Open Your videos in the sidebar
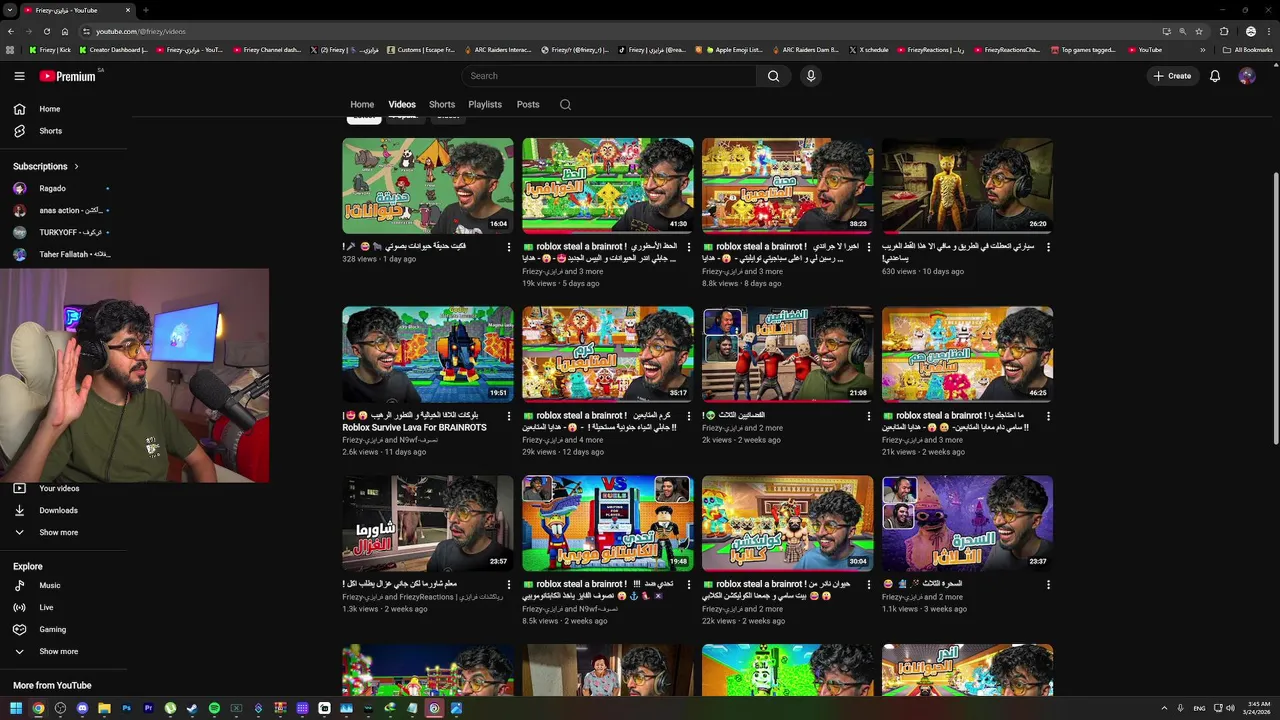This screenshot has height=720, width=1280. tap(59, 488)
